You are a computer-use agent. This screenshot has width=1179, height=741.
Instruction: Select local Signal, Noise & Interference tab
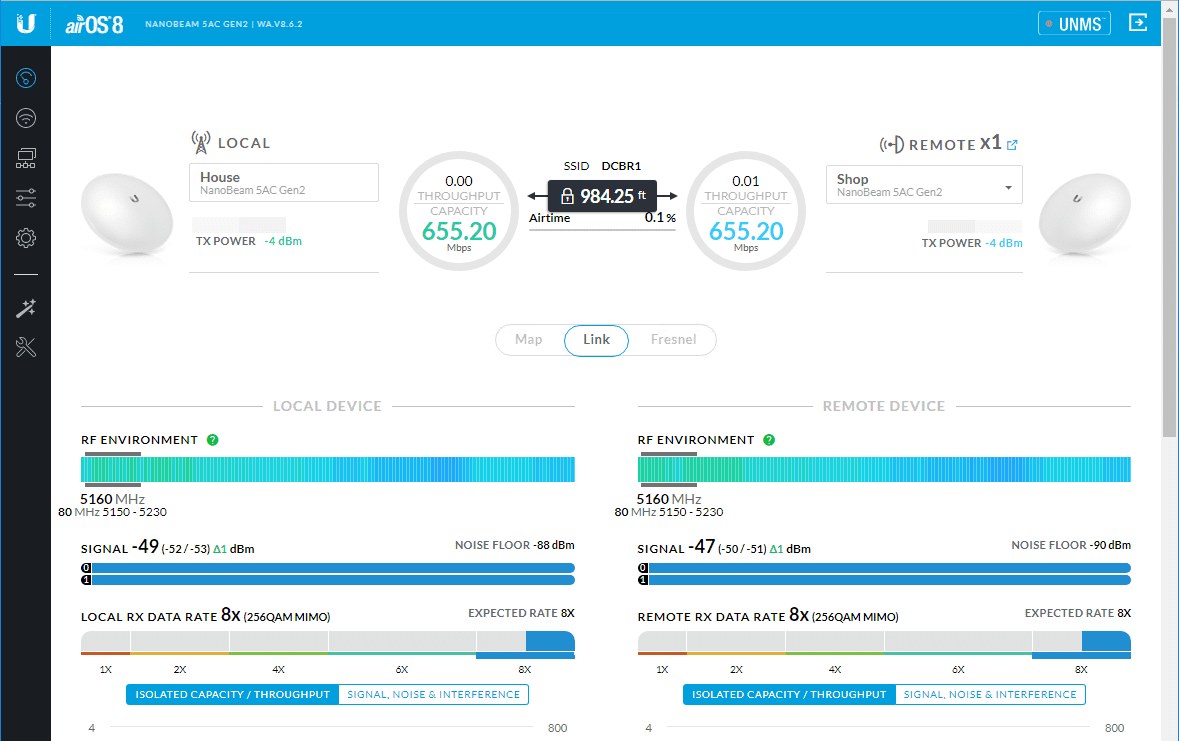click(434, 694)
